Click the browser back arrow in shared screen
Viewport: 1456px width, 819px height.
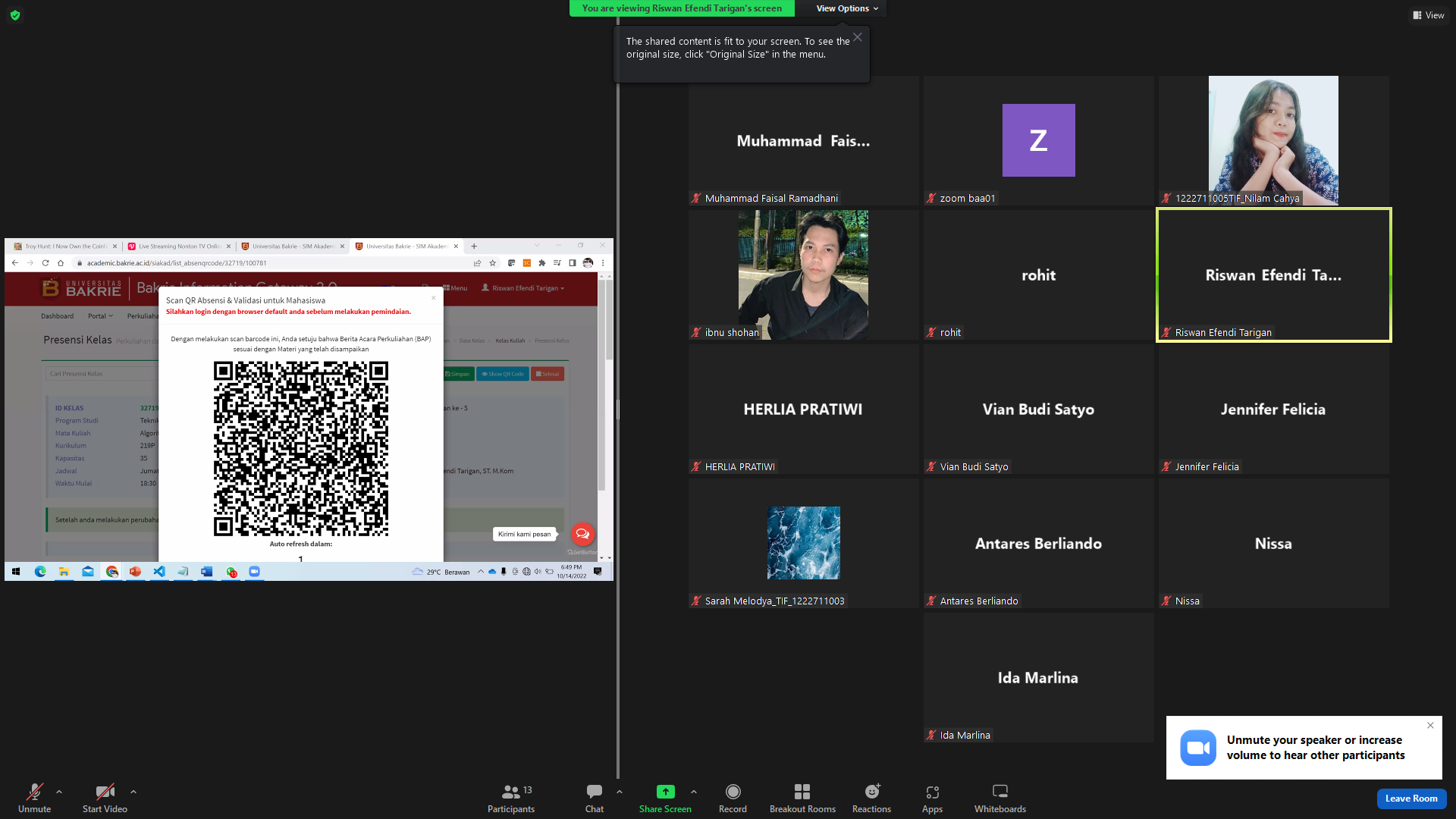coord(15,263)
